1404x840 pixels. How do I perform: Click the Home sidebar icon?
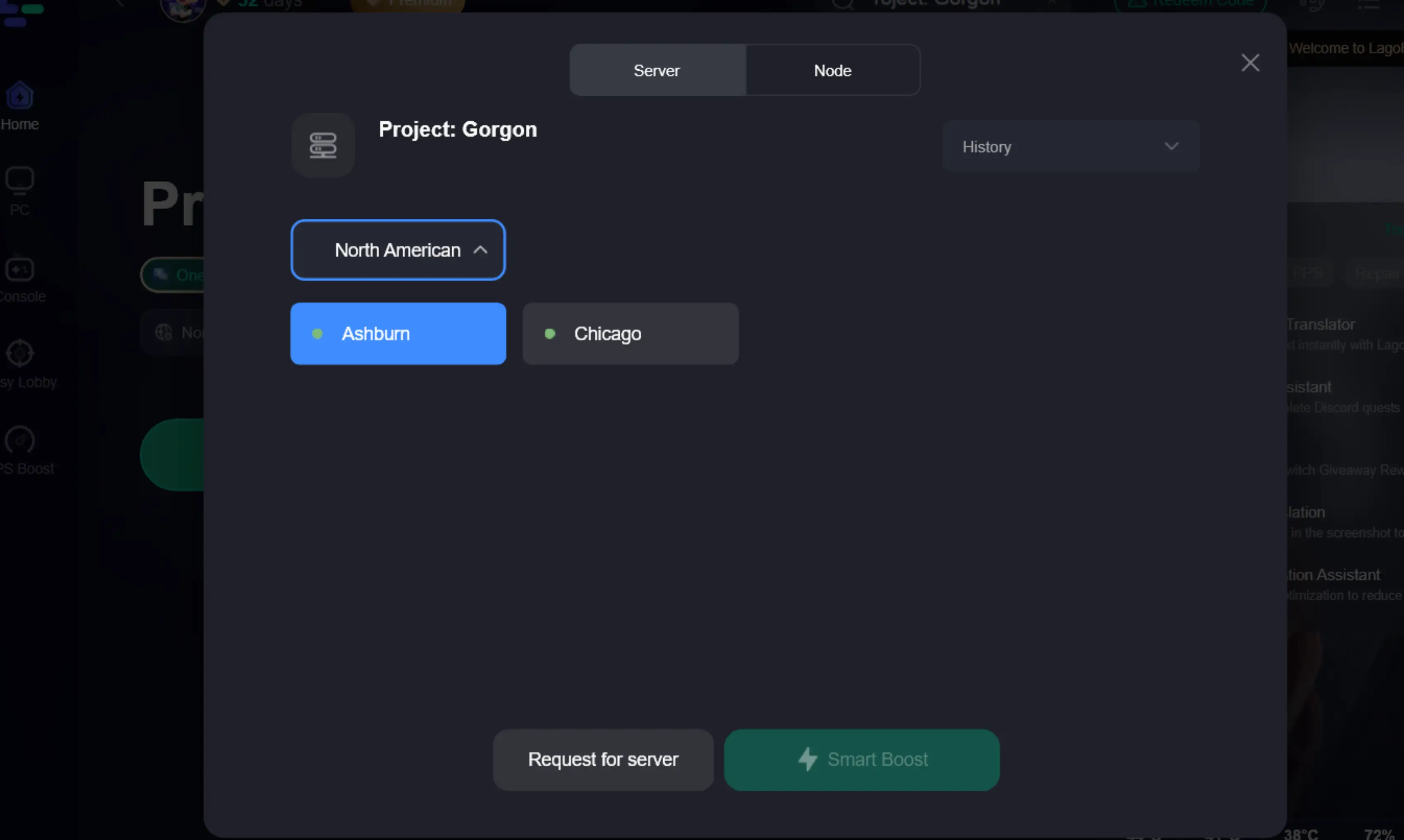click(x=20, y=96)
